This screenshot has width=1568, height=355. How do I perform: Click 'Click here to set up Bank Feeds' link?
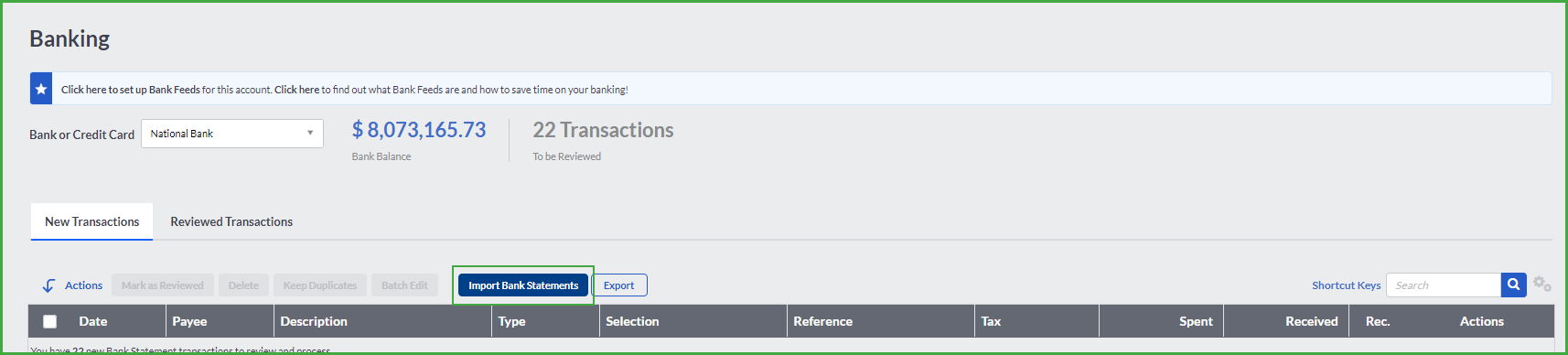pyautogui.click(x=131, y=90)
